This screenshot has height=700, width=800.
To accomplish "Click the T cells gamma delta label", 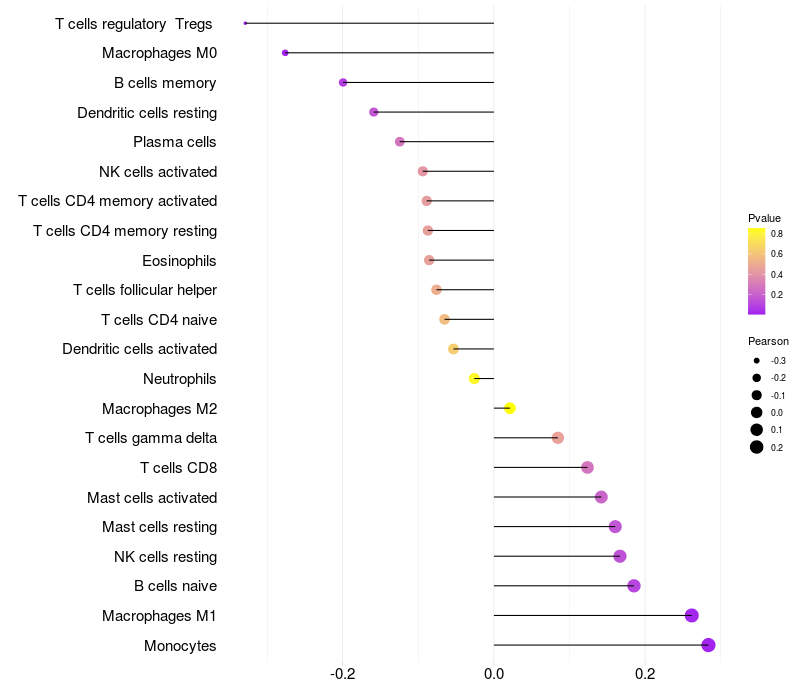I will point(151,438).
